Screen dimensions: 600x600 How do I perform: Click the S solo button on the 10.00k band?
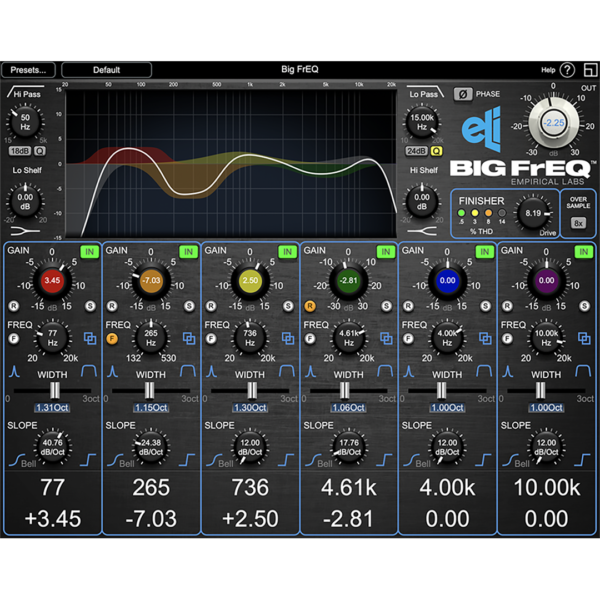584,306
